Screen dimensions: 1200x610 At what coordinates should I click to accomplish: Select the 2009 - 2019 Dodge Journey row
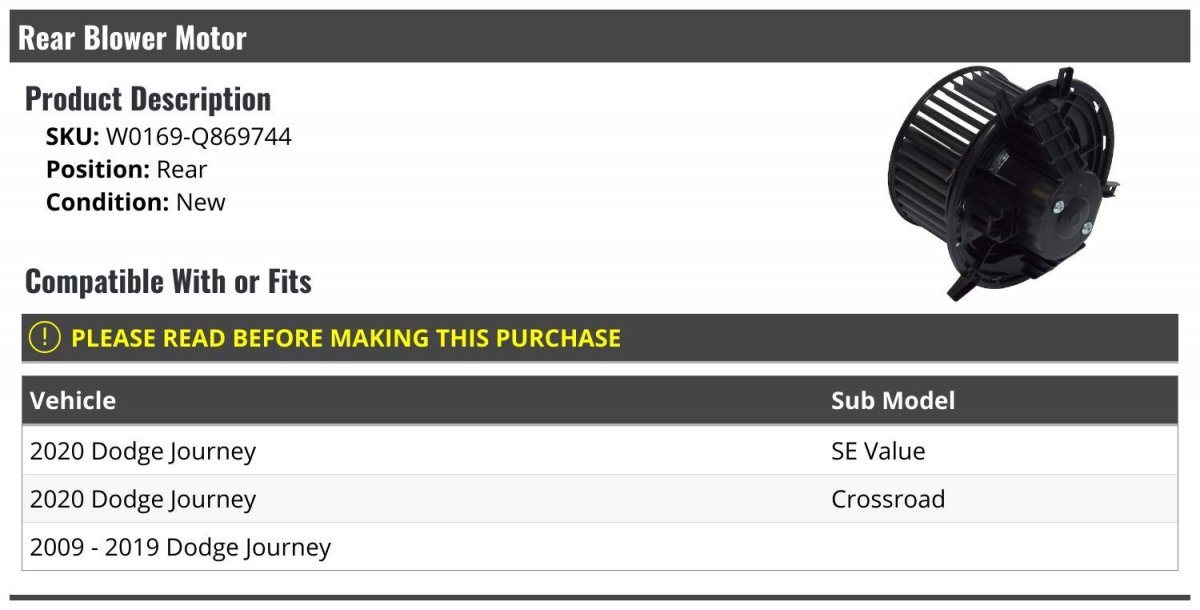click(180, 547)
